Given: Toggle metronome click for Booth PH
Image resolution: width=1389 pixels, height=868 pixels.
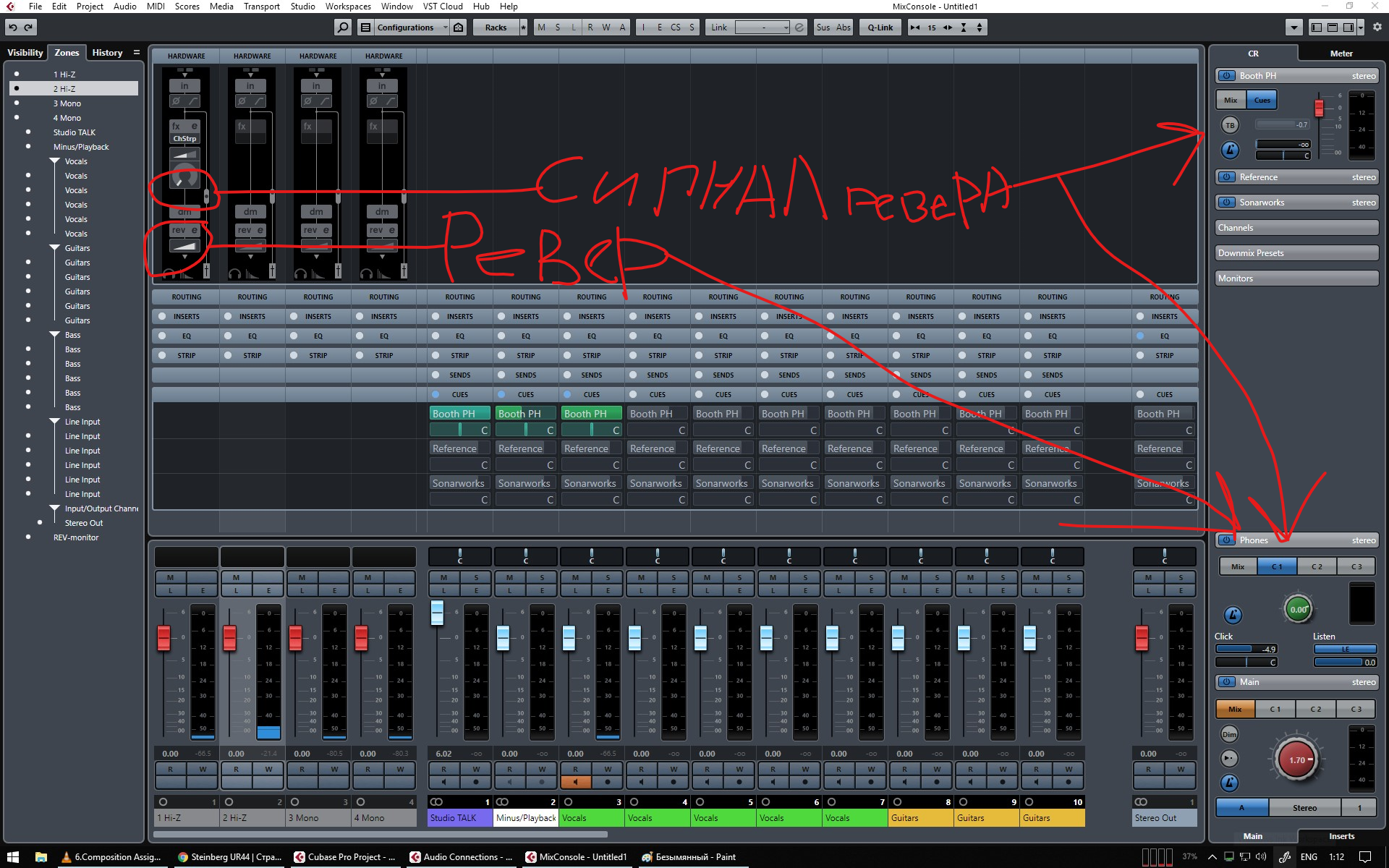Looking at the screenshot, I should (x=1230, y=150).
